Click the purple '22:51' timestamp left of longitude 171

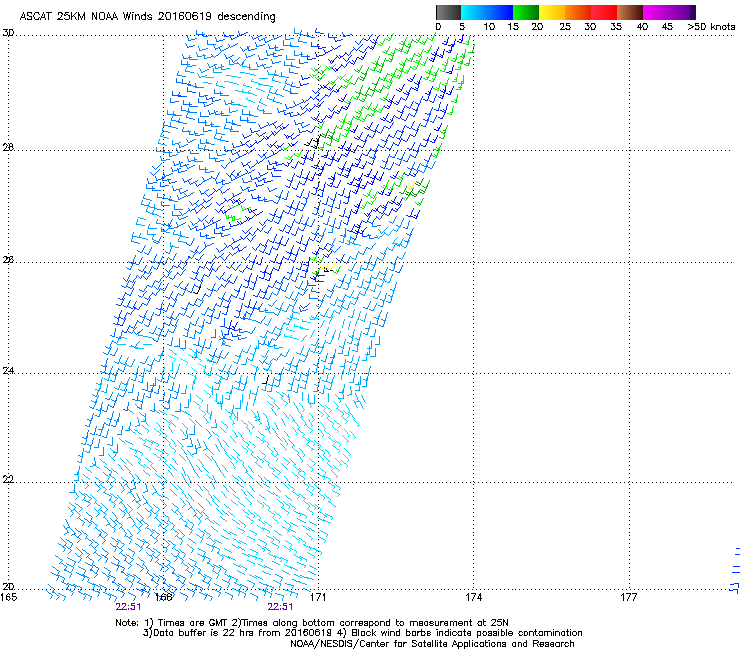coord(280,607)
